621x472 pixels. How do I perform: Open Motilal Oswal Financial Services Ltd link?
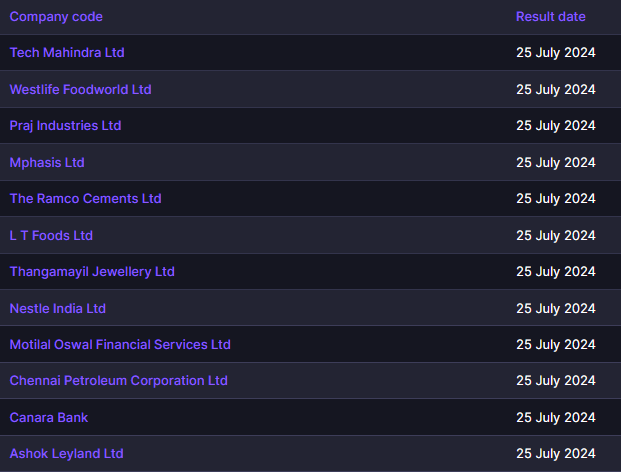[x=120, y=344]
